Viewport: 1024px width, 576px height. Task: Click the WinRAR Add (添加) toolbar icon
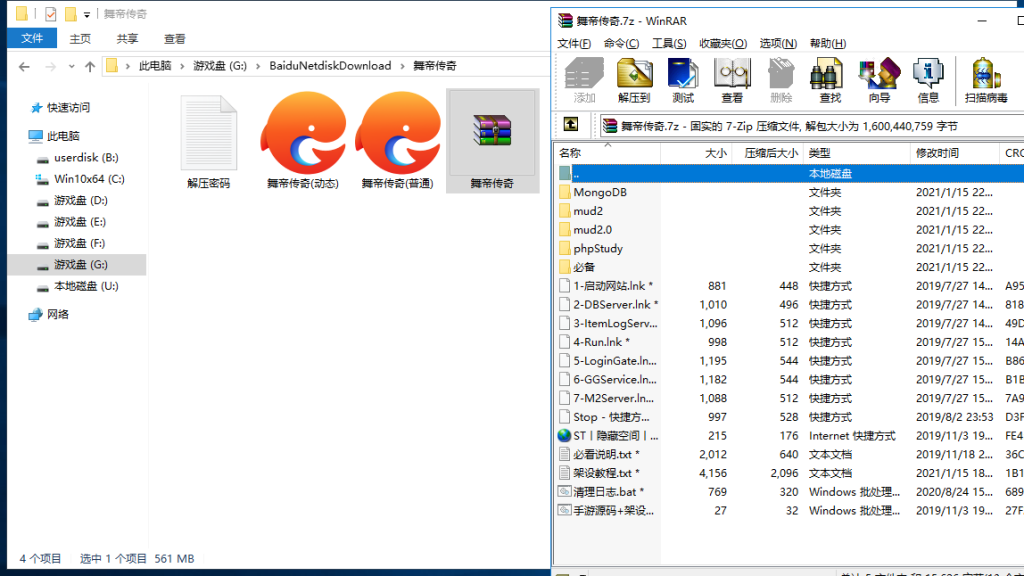click(x=584, y=80)
